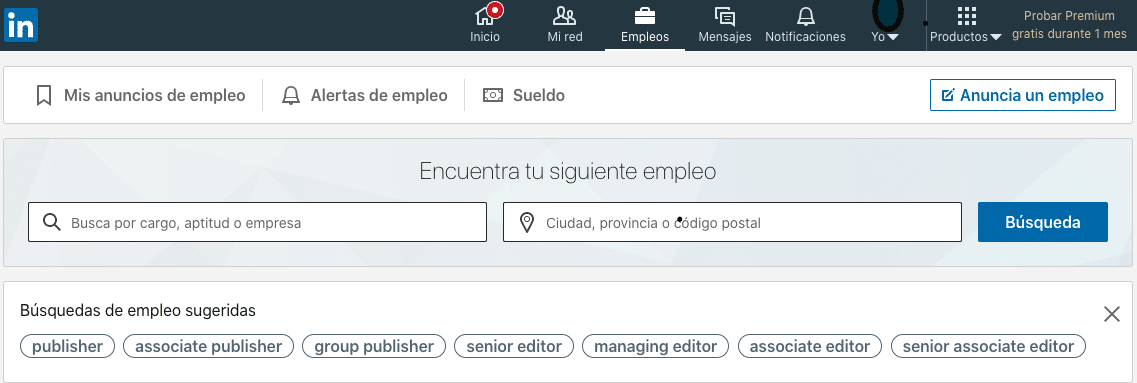Select group publisher chip
This screenshot has height=383, width=1137.
[374, 346]
